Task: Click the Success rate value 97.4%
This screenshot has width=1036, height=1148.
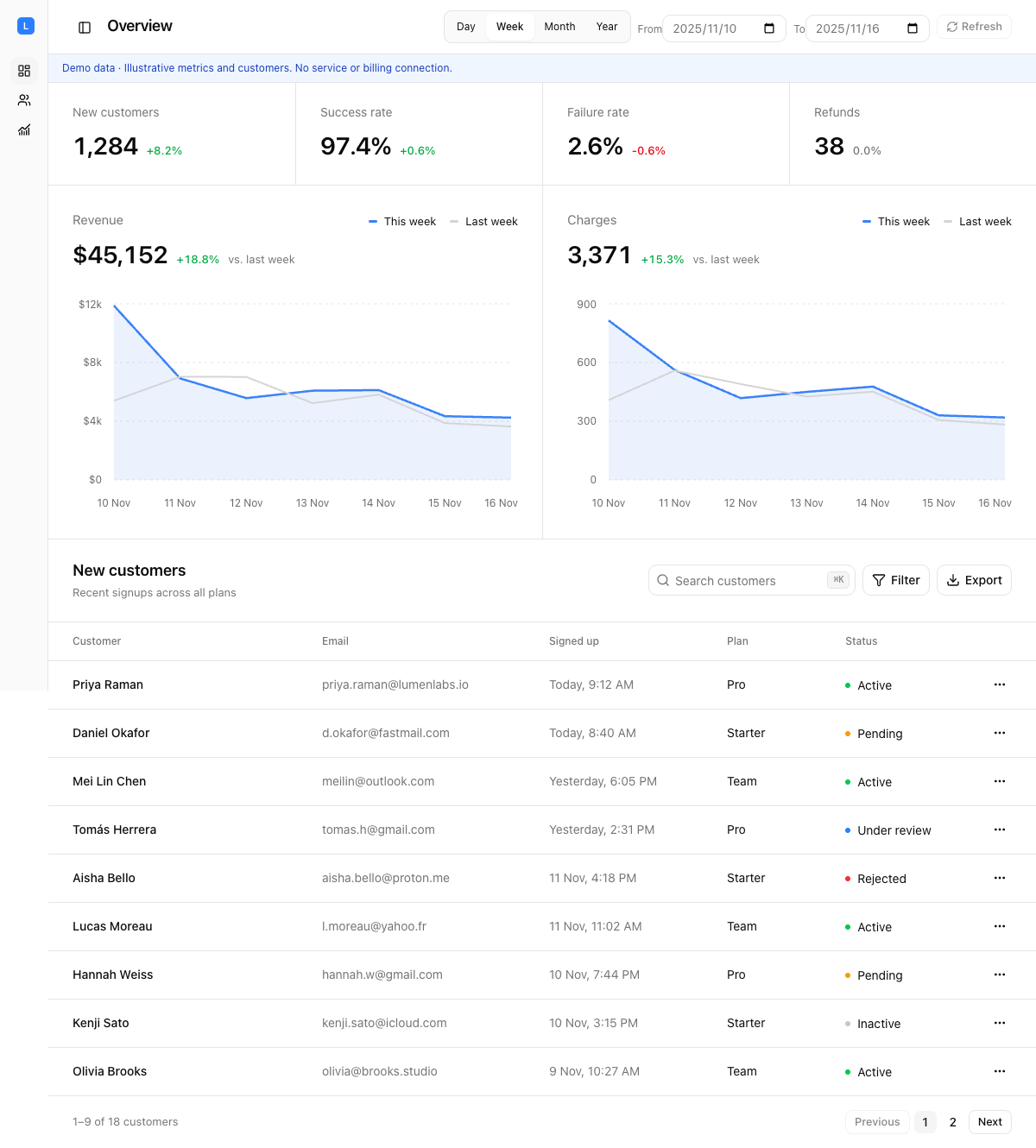Action: 356,147
